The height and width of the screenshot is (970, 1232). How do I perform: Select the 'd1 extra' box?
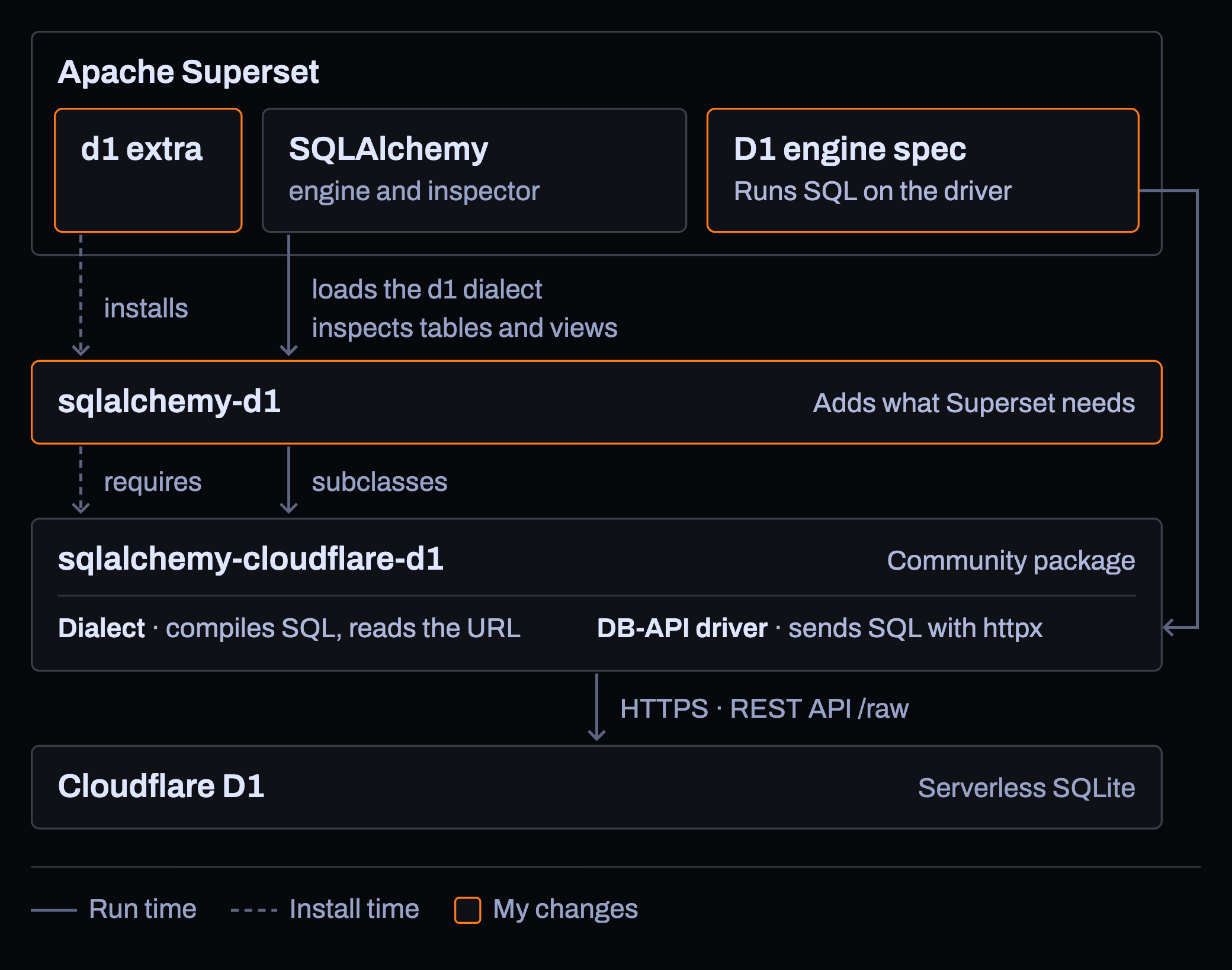click(x=148, y=170)
